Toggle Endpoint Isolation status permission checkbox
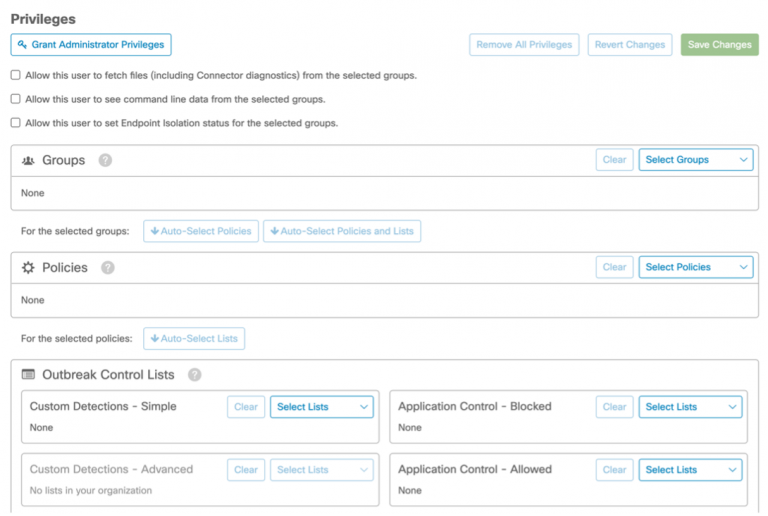Viewport: 768px width, 516px height. [15, 123]
